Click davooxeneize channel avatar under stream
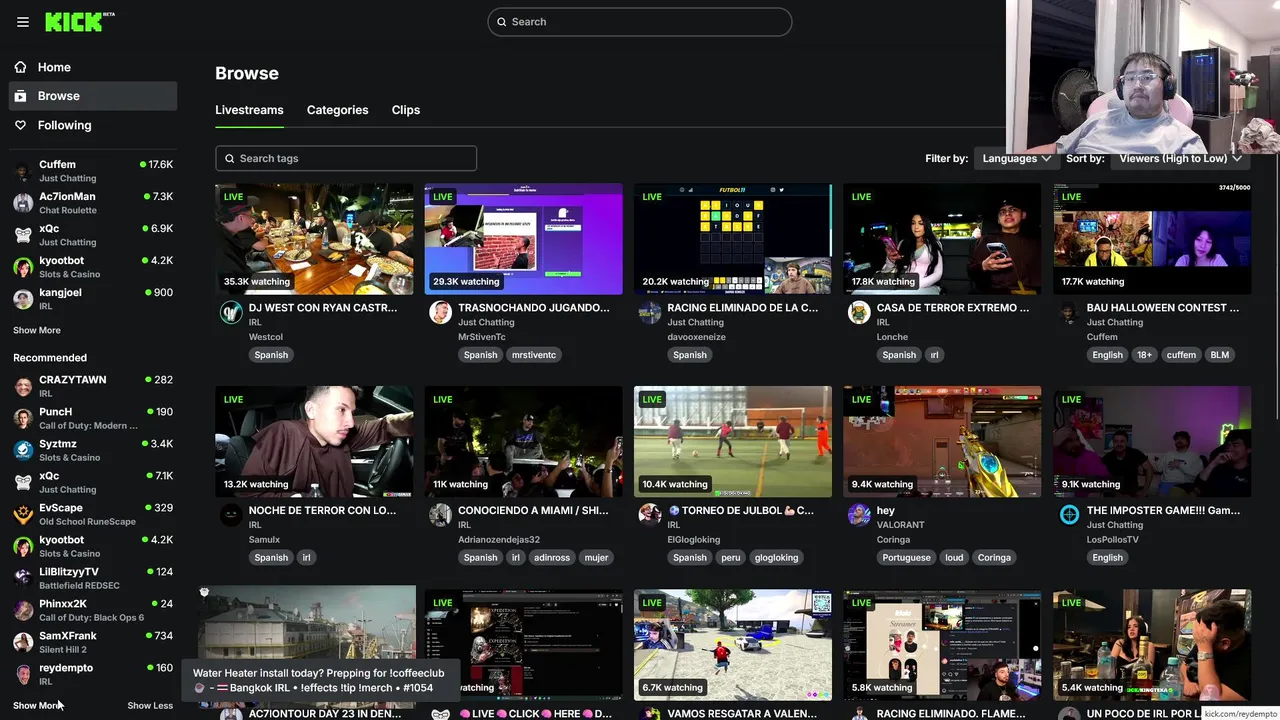Screen dimensions: 1280x720 pos(650,312)
